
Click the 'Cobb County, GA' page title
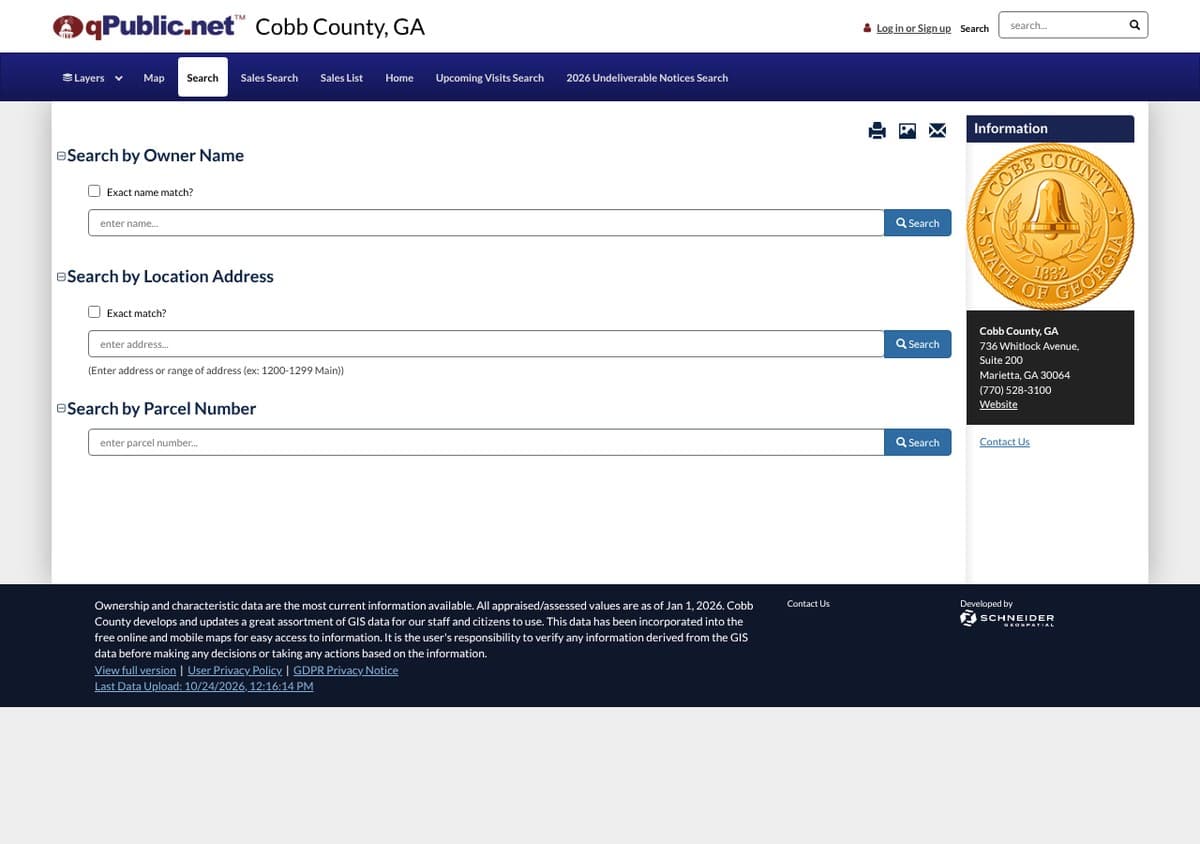click(340, 27)
